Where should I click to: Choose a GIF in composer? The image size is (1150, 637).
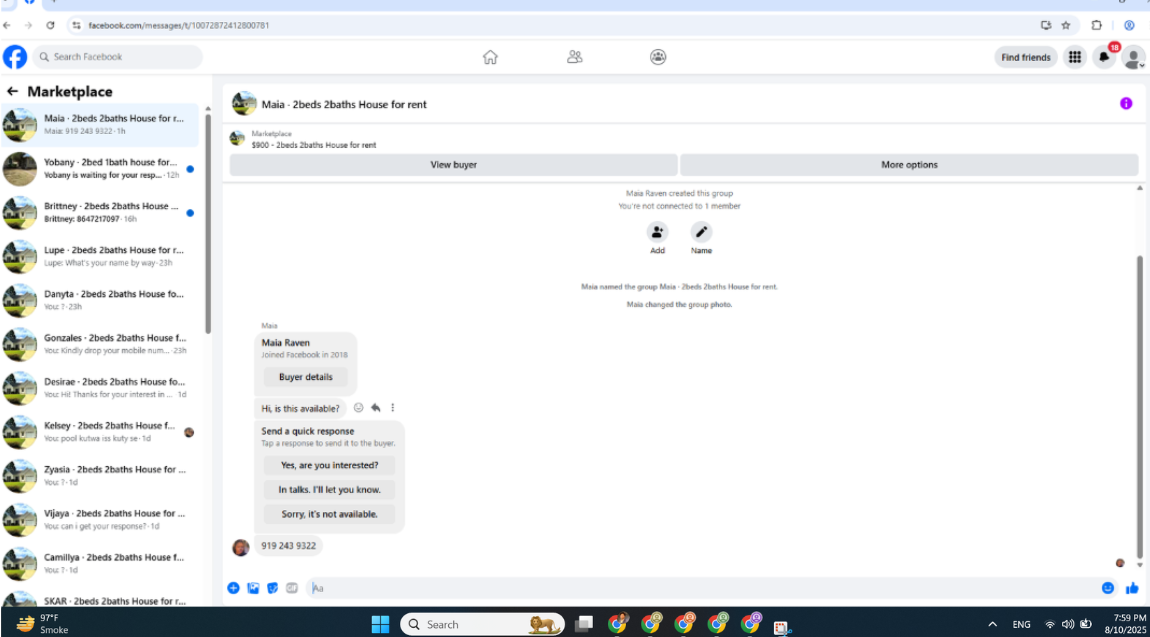pos(292,588)
